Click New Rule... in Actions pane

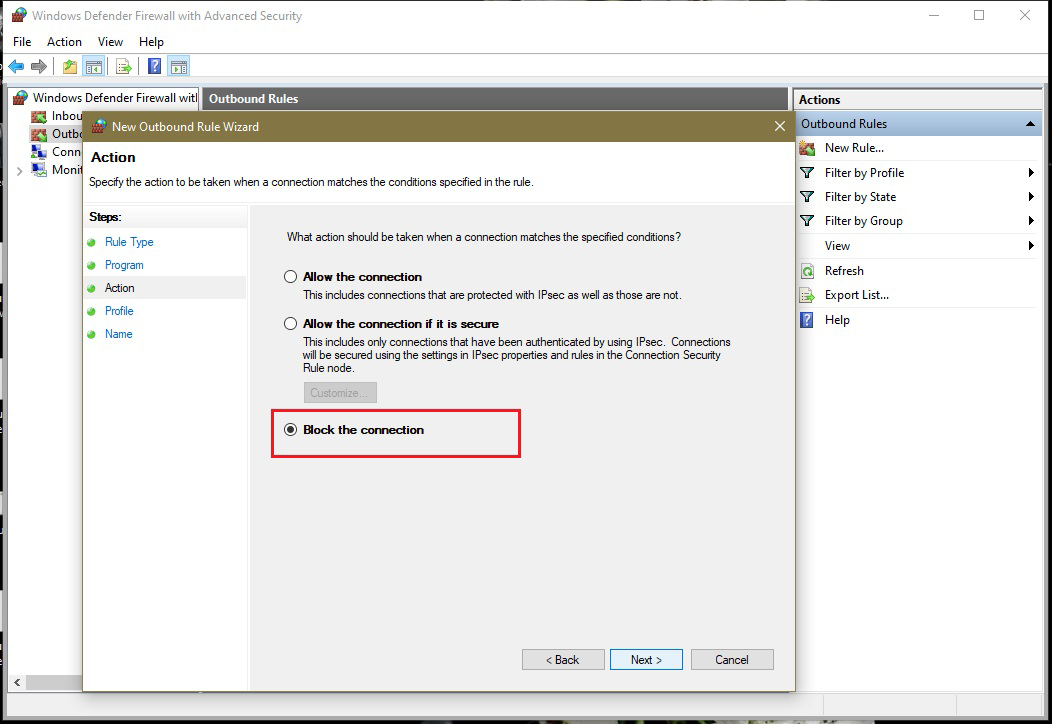854,148
